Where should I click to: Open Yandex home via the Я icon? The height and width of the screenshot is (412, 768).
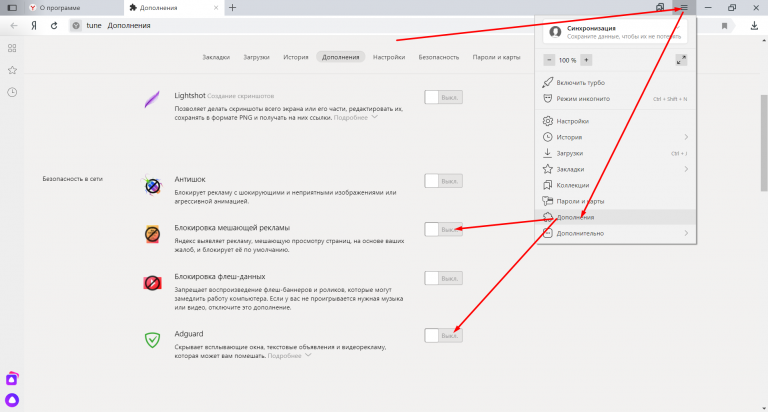coord(34,25)
